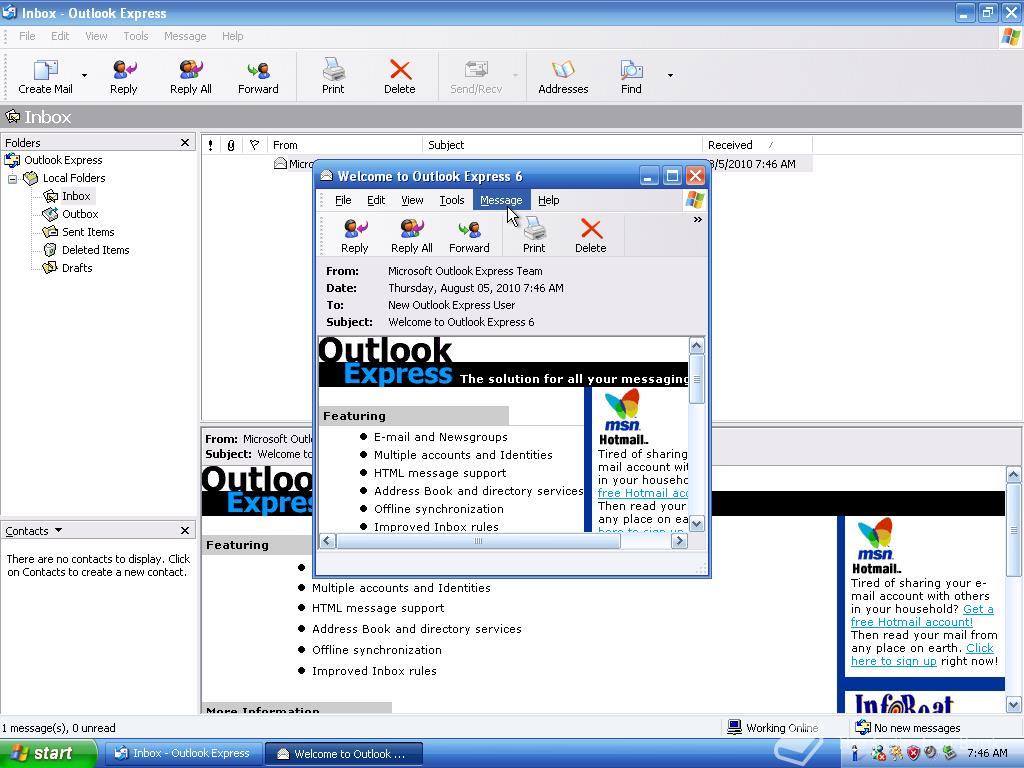Click the taskbar clock showing 7:46 AM
This screenshot has height=768, width=1024.
click(x=987, y=754)
